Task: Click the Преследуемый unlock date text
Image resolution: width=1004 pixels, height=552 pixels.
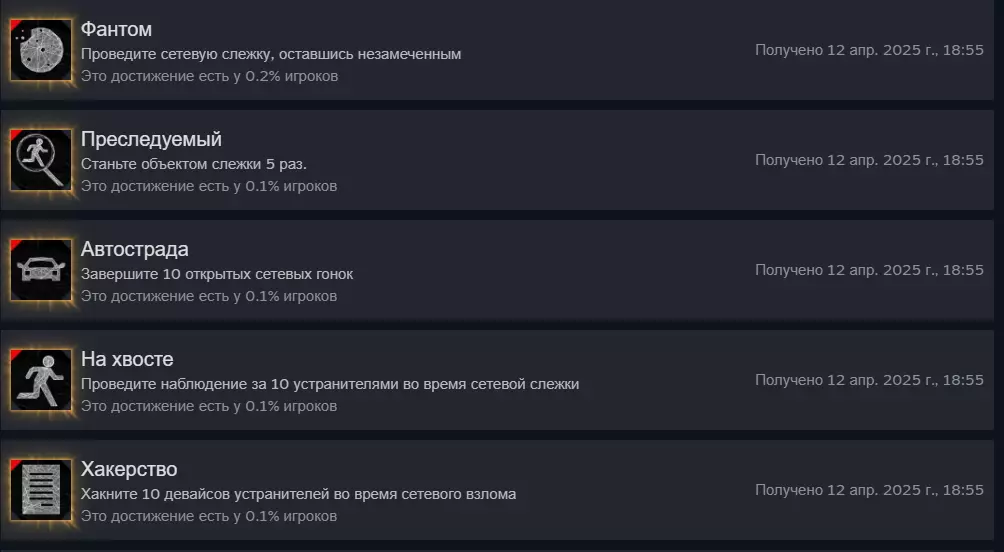Action: 869,160
